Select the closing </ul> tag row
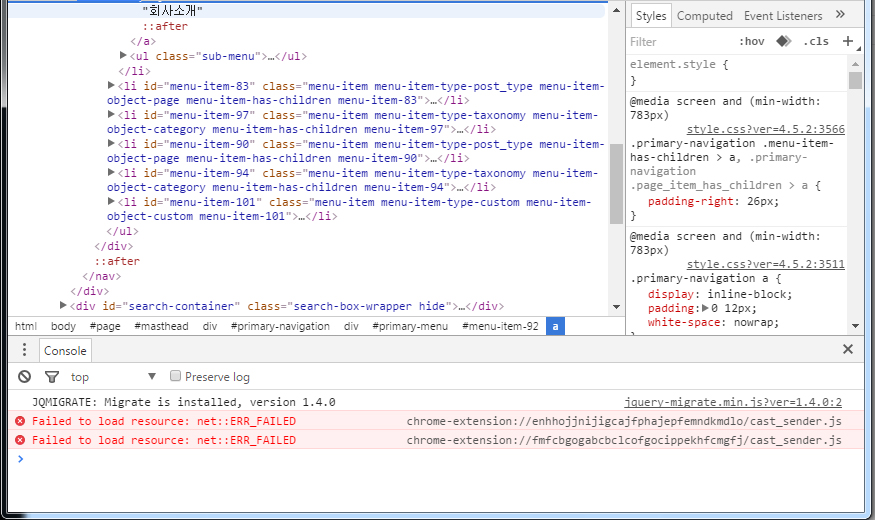Image resolution: width=875 pixels, height=520 pixels. 122,231
